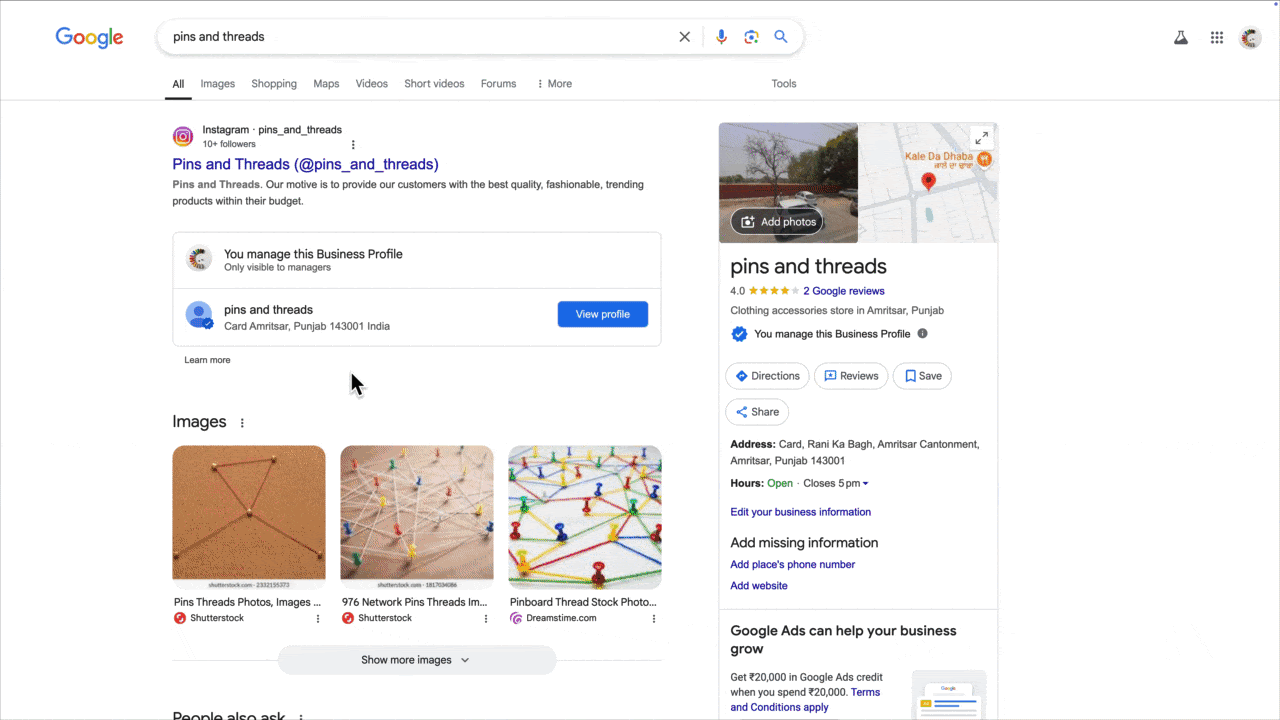Click the blue search magnifier icon
1280x720 pixels.
point(781,37)
